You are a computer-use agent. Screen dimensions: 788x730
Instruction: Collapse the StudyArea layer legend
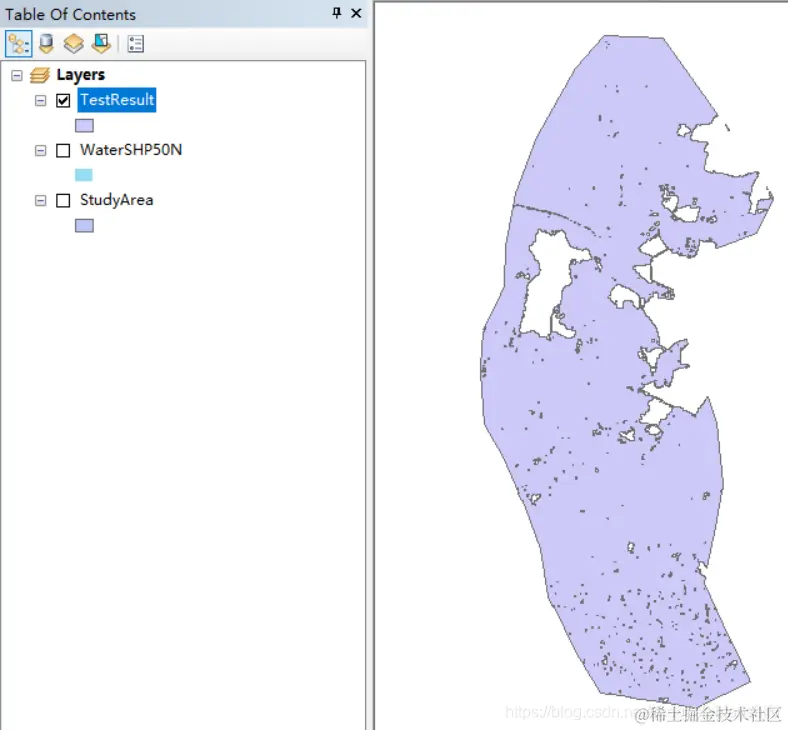point(40,200)
